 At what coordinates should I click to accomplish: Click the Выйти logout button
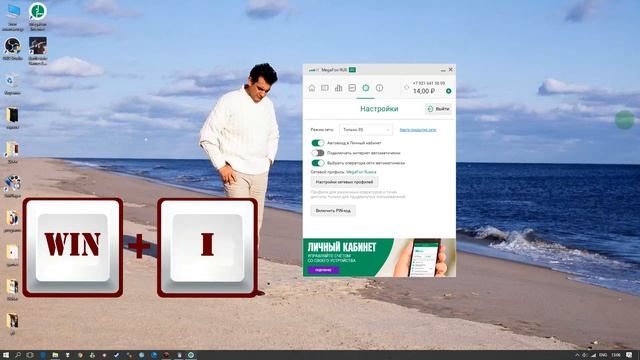(x=438, y=109)
